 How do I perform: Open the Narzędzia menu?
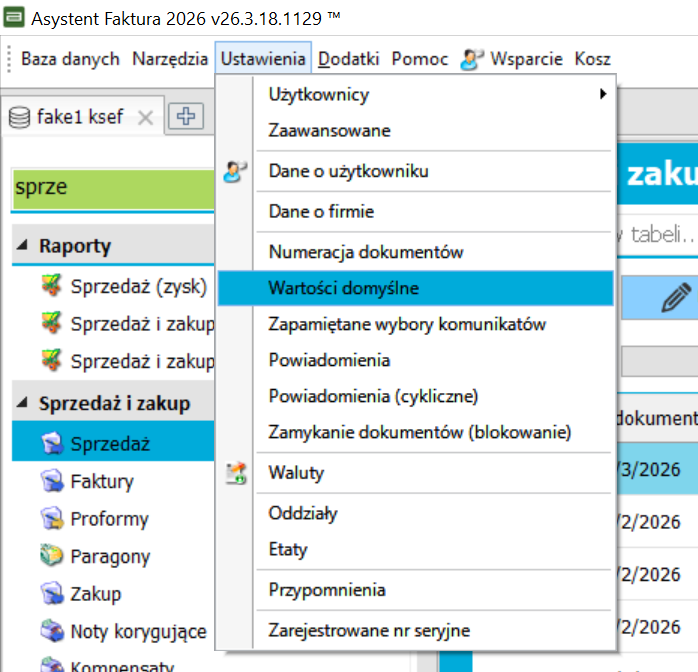[x=169, y=60]
